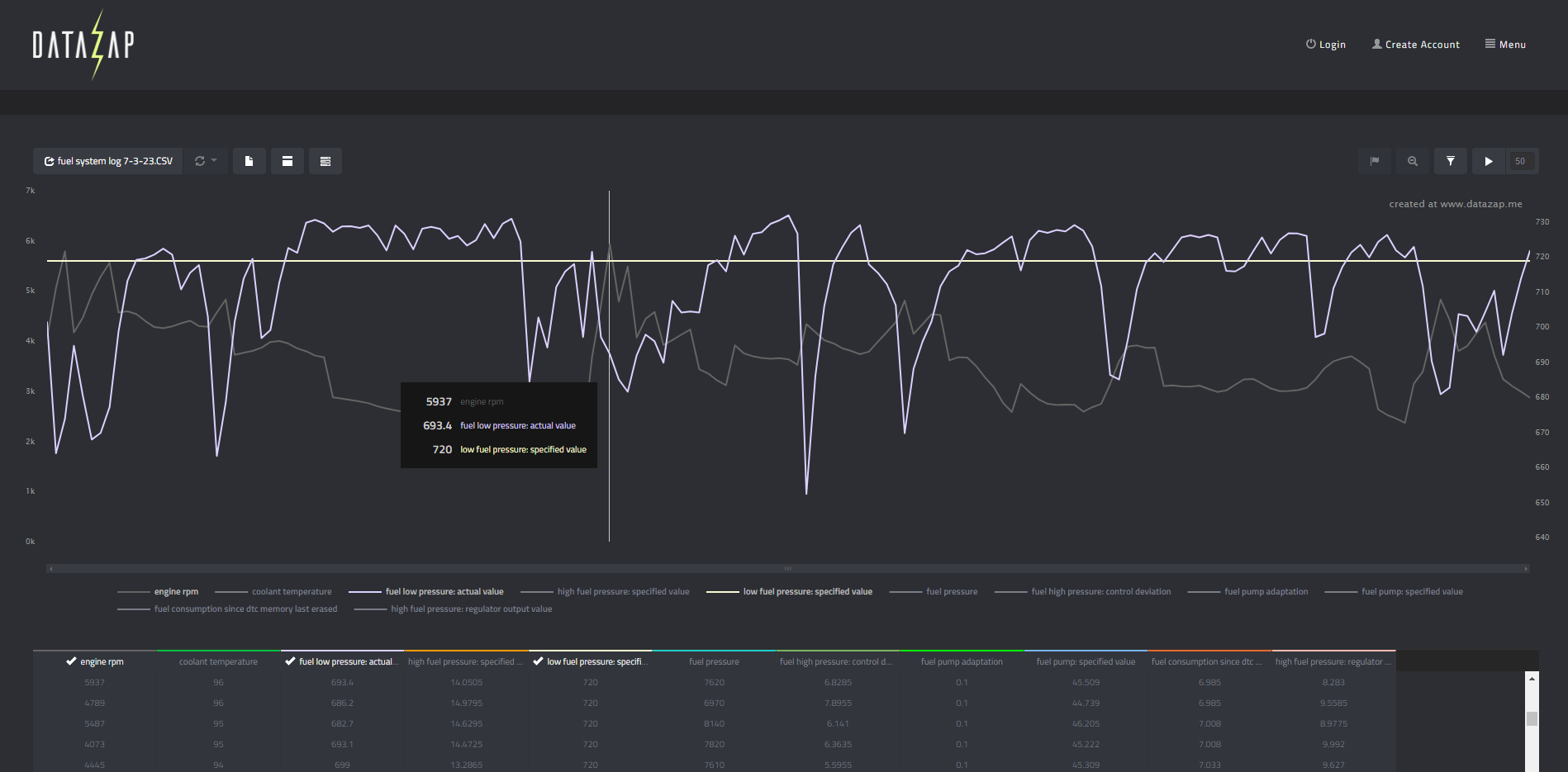Image resolution: width=1568 pixels, height=772 pixels.
Task: Click the horizontal chart scrollbar
Action: click(x=787, y=568)
